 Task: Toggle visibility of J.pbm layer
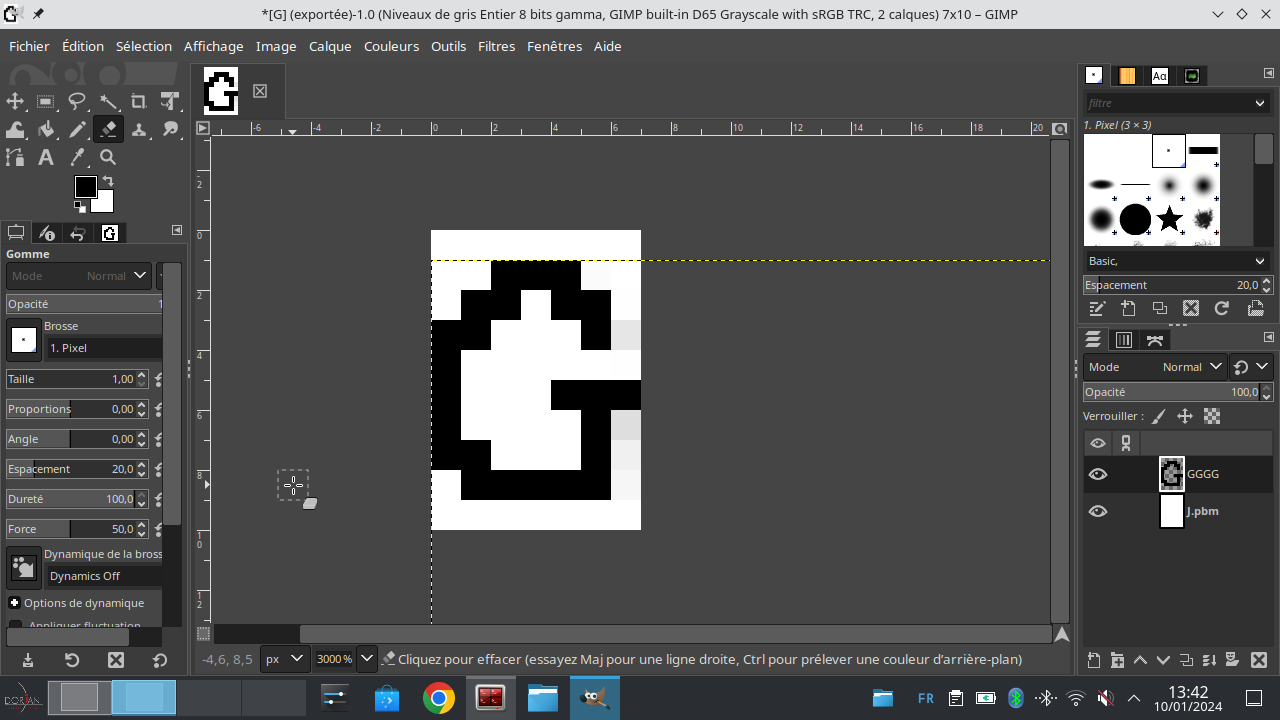(1098, 511)
